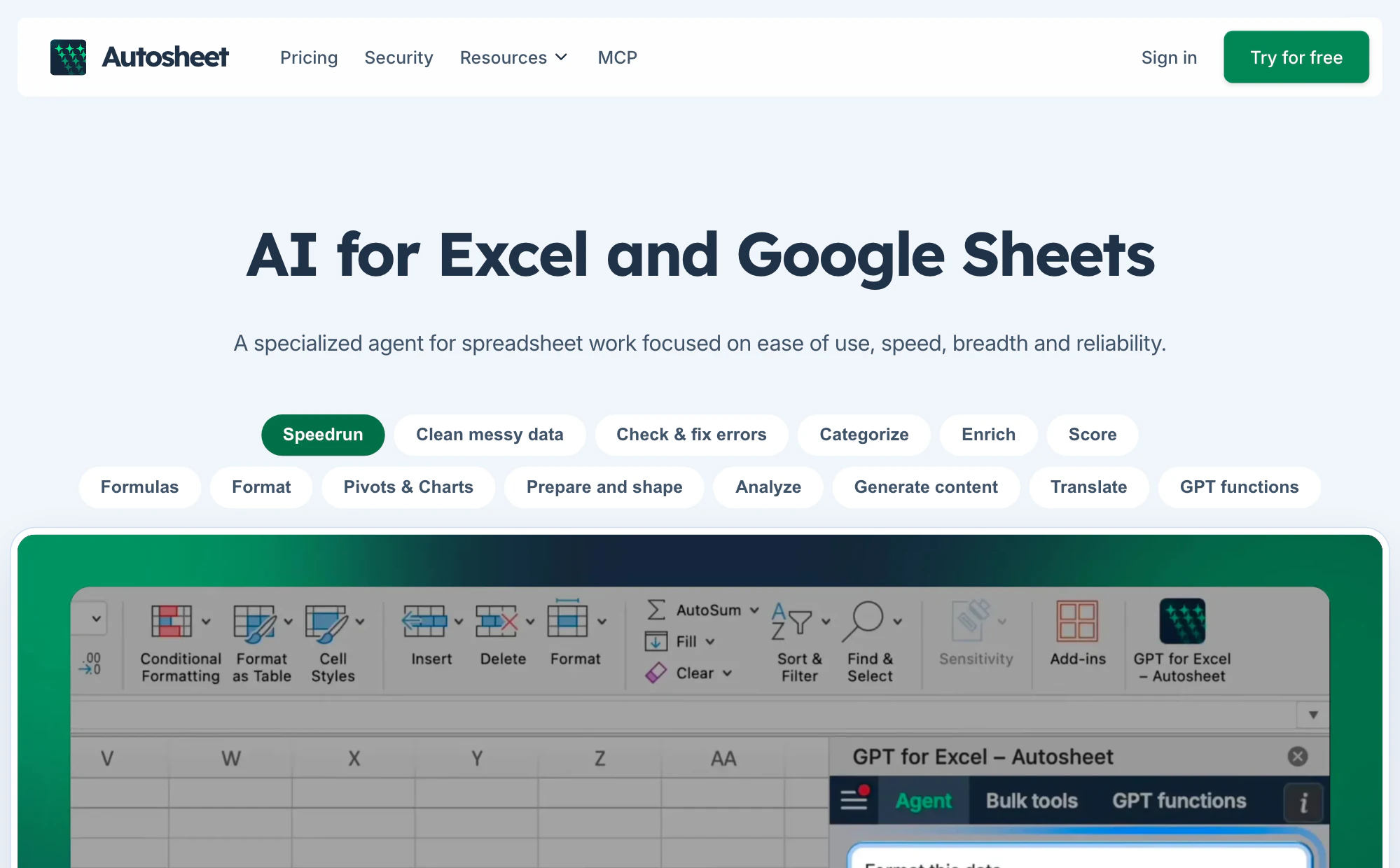Click the Fill down icon

click(x=656, y=641)
